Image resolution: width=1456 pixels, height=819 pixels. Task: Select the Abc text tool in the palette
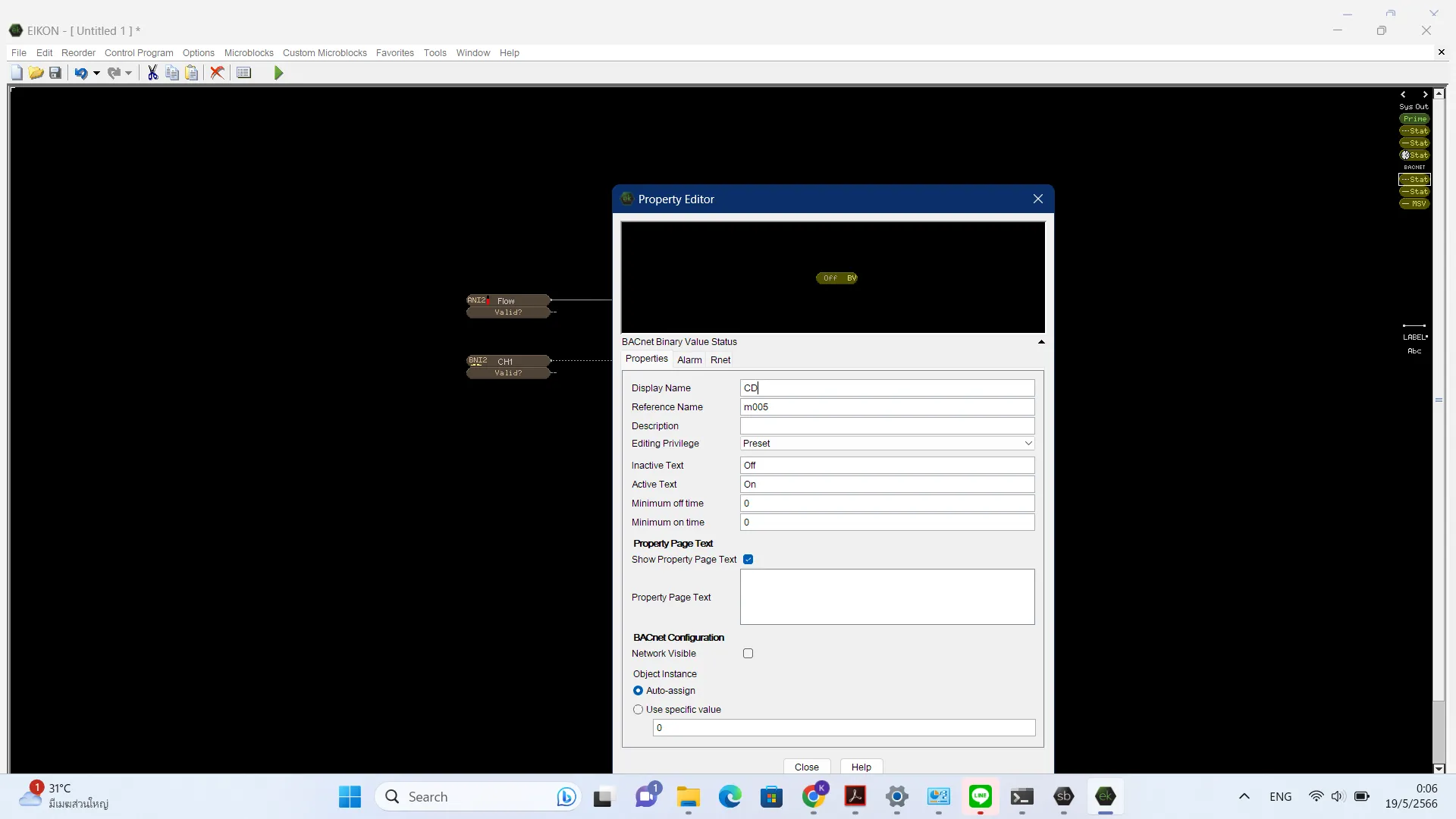pos(1414,351)
